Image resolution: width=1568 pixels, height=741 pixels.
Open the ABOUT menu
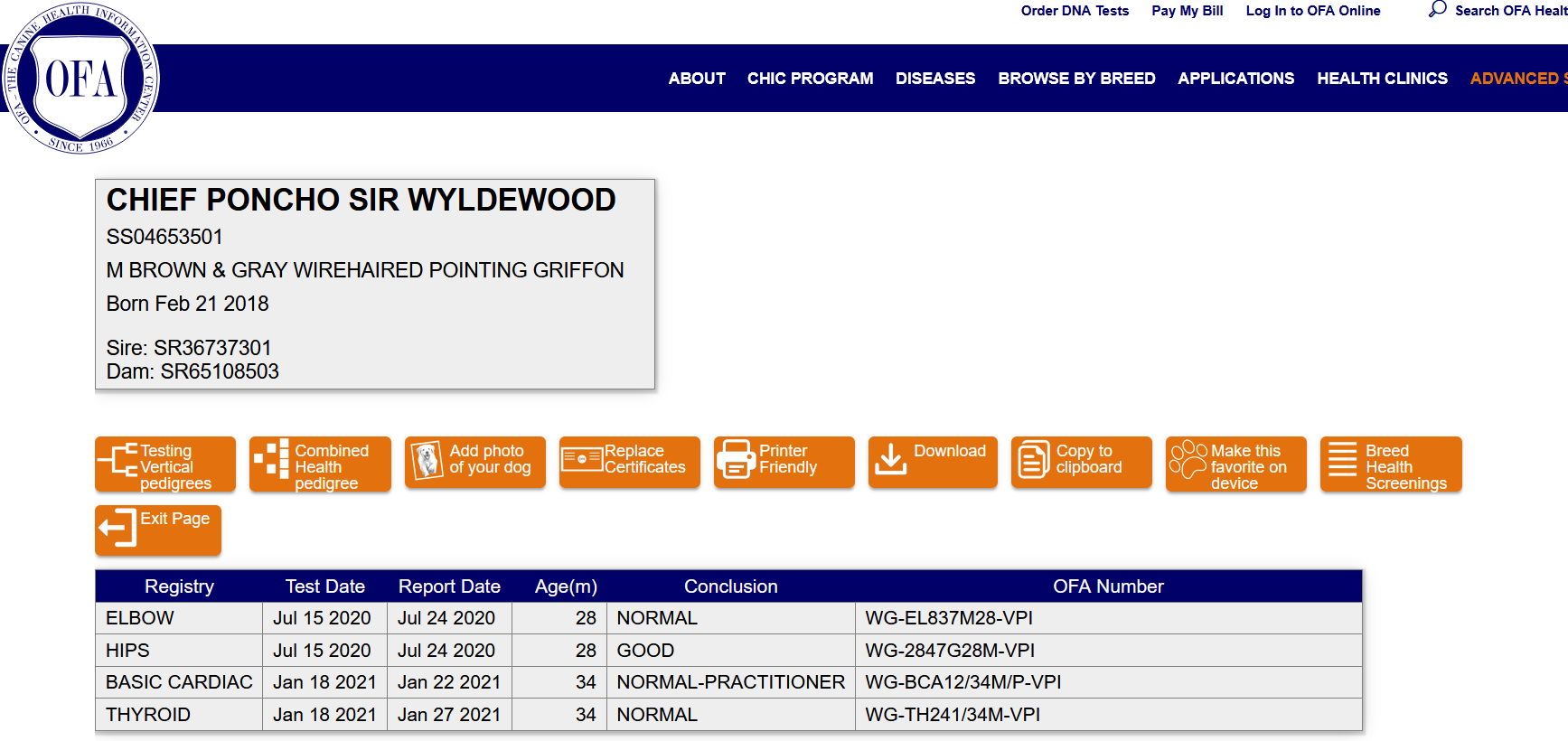697,79
